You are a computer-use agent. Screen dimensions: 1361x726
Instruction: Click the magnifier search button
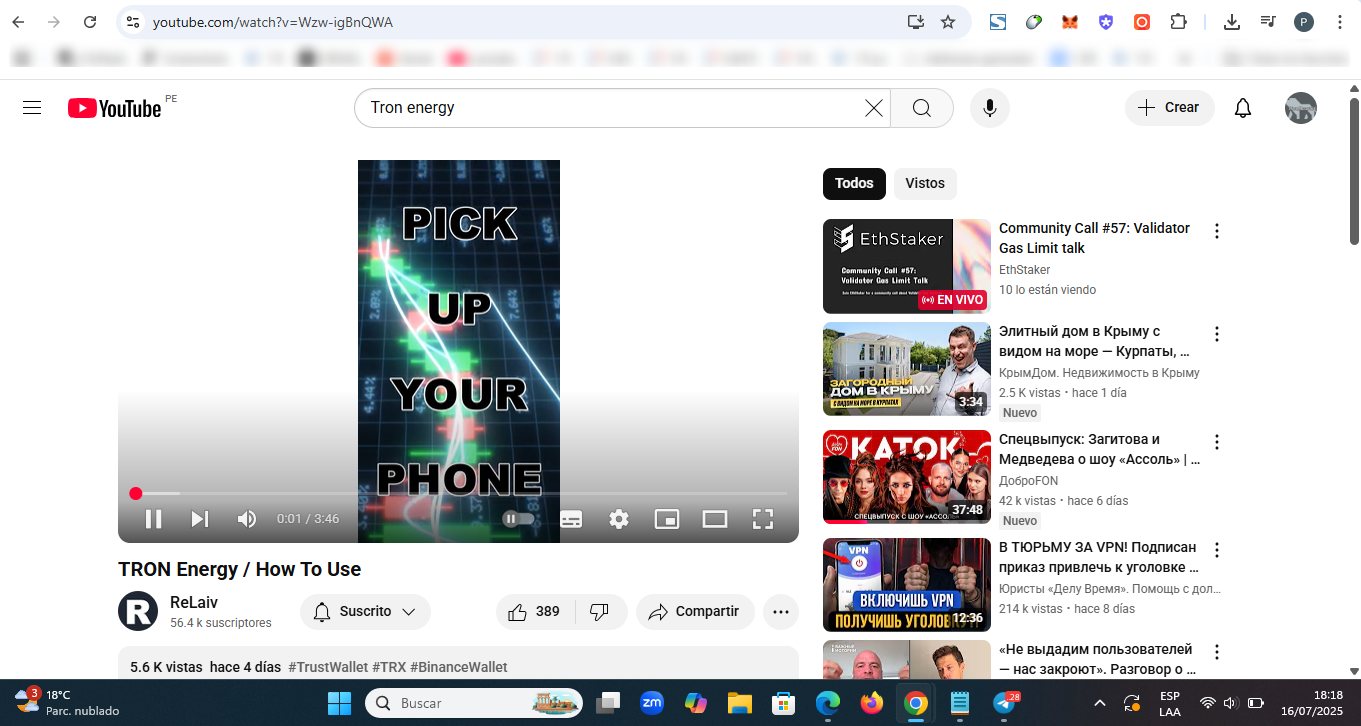click(x=921, y=108)
